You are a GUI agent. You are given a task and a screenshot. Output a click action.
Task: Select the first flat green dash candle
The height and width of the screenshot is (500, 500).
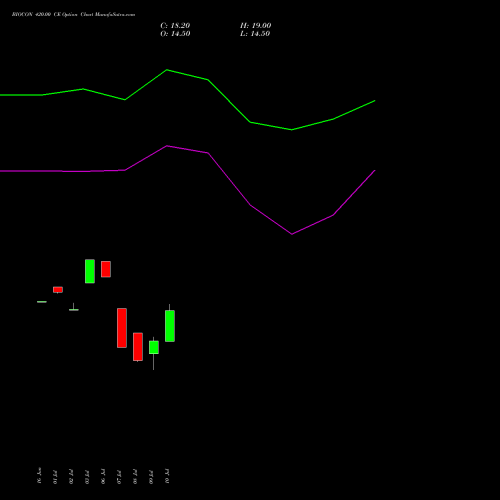pyautogui.click(x=42, y=302)
